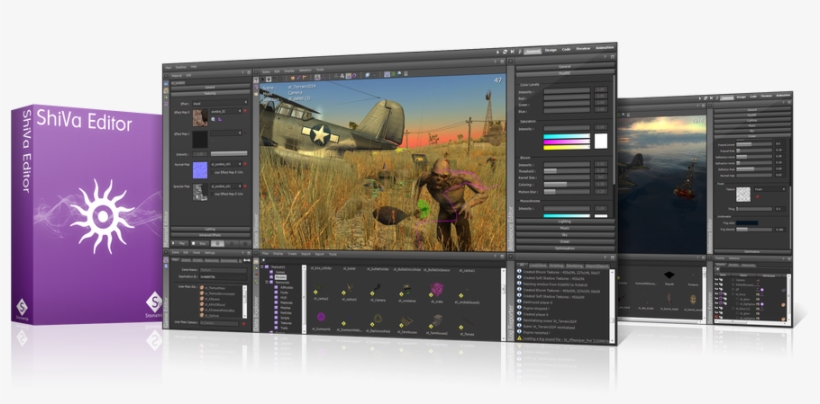The width and height of the screenshot is (820, 404).
Task: Click the Foam texture preview in second window
Action: tap(743, 194)
